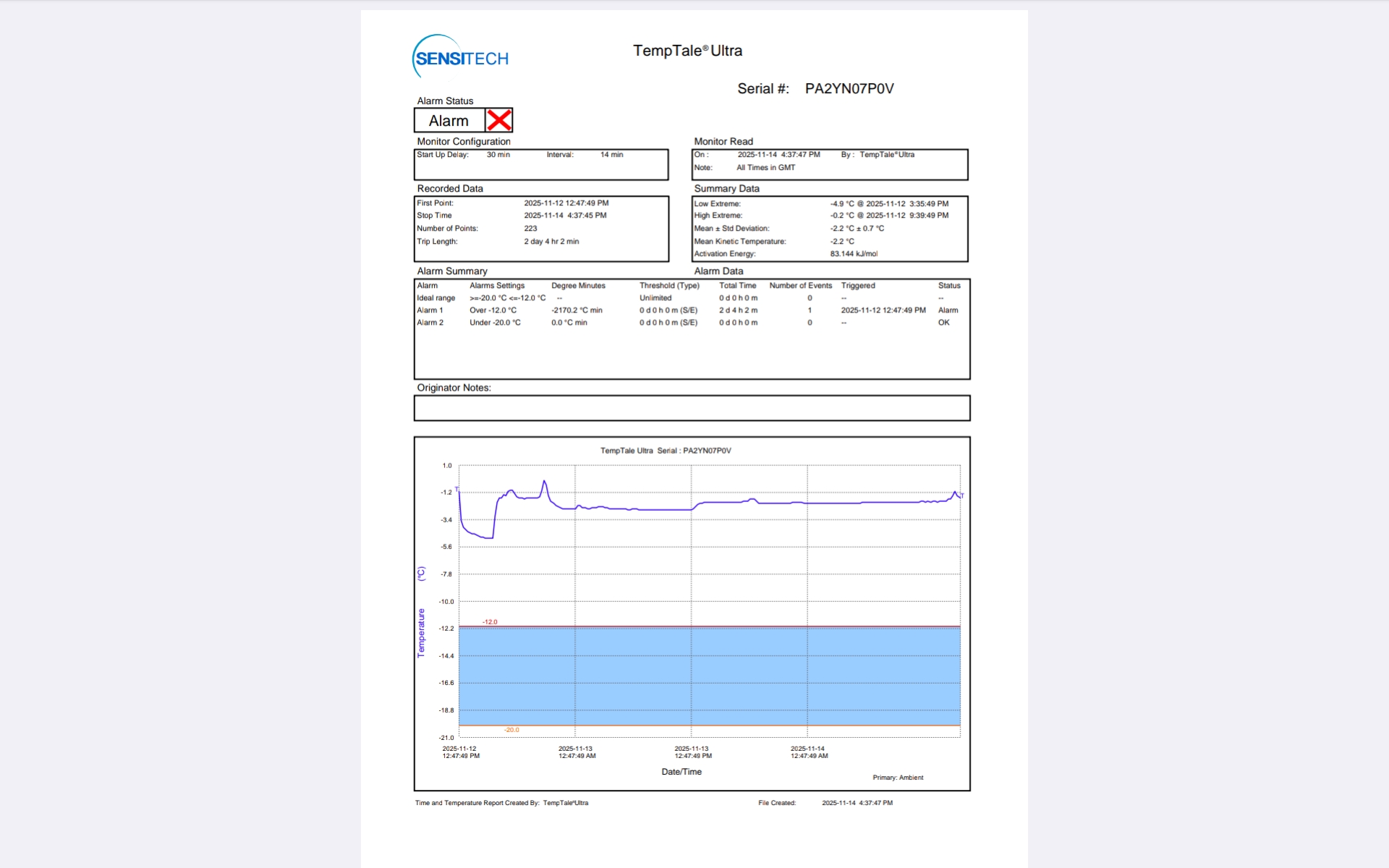Click the Primary: Ambient legend label
The image size is (1389, 868).
[897, 778]
